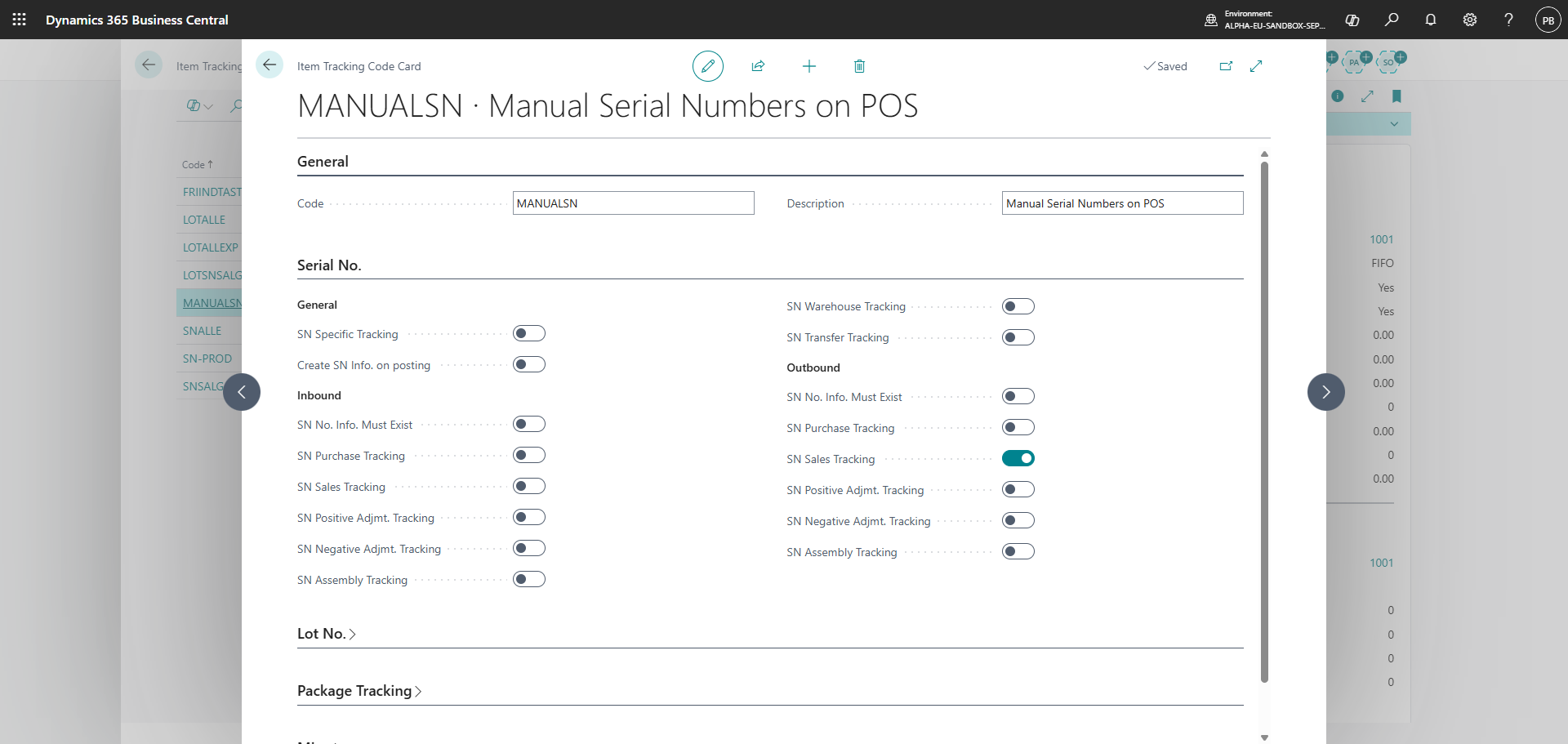Open the app launcher waffle menu
The width and height of the screenshot is (1568, 744).
[20, 20]
